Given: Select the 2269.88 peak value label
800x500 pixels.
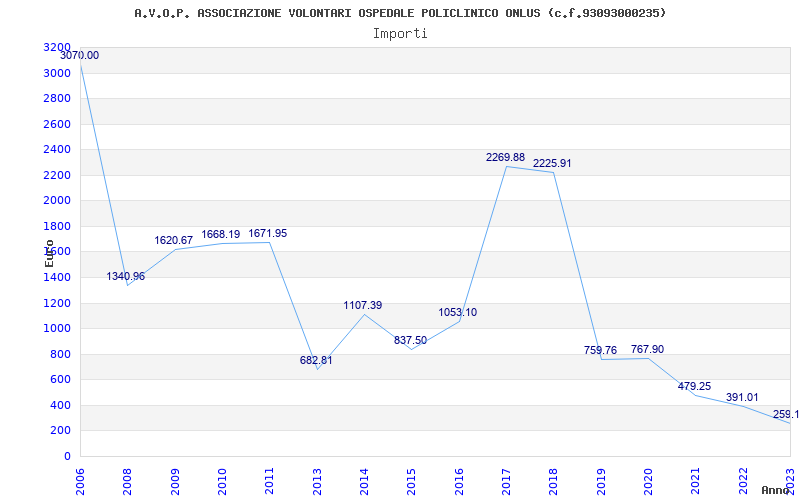Looking at the screenshot, I should coord(505,158).
